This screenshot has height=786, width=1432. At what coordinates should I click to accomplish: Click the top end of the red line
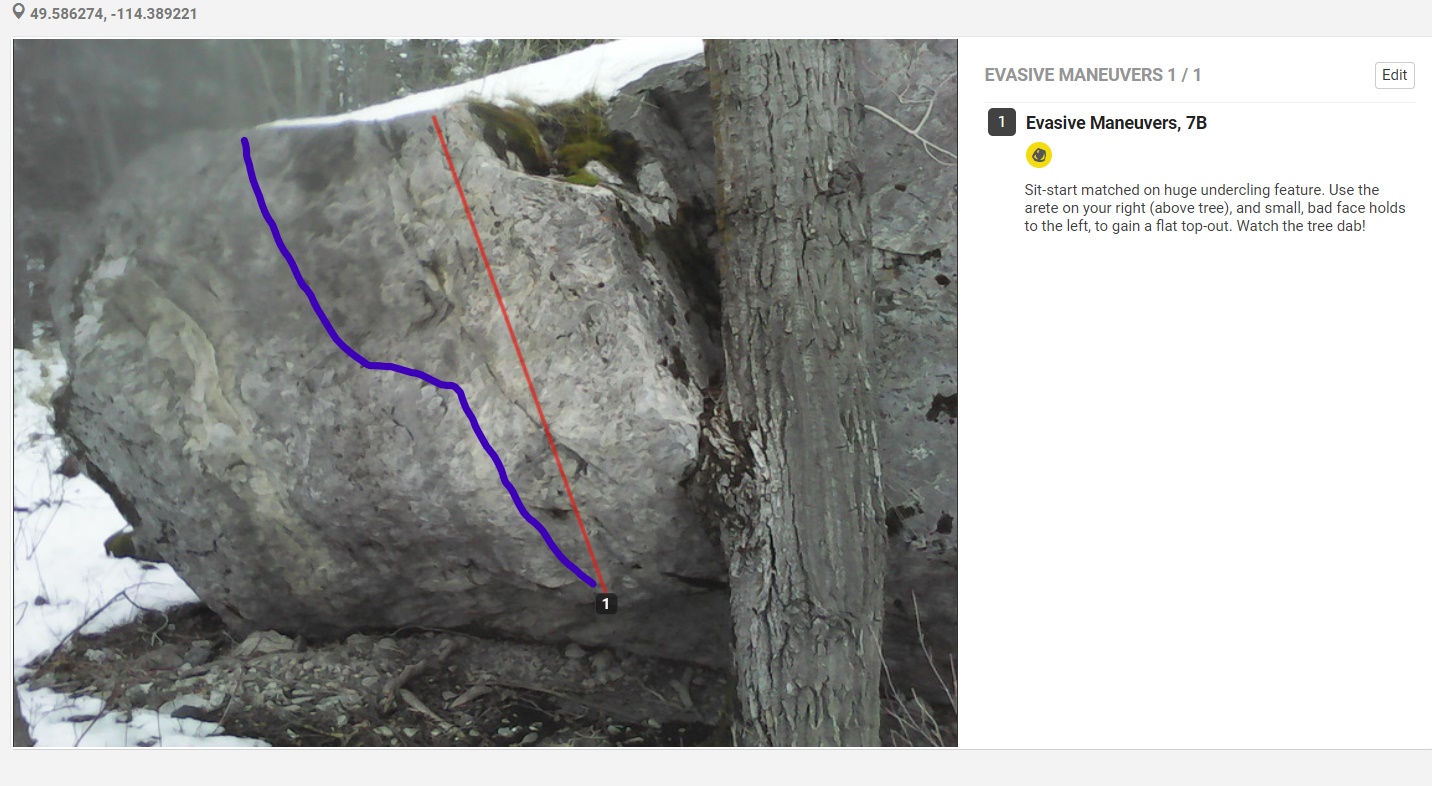434,119
